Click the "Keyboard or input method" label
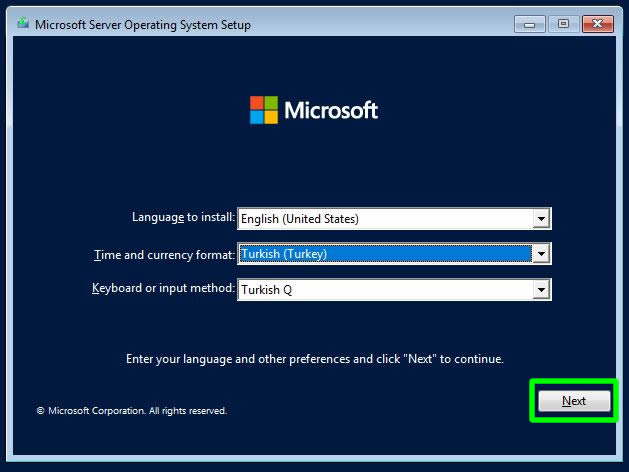 tap(163, 289)
